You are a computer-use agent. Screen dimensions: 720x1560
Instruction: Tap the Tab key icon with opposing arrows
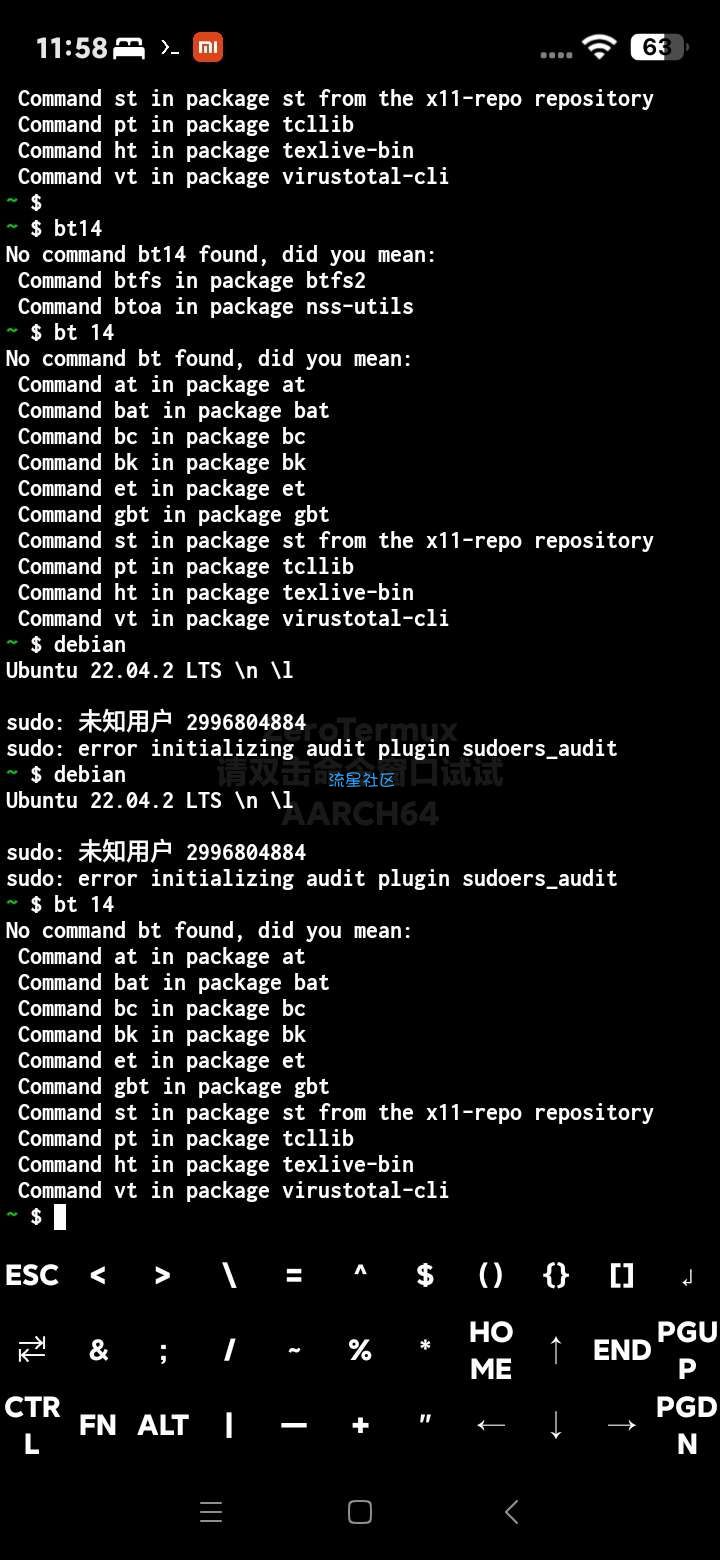(32, 1350)
